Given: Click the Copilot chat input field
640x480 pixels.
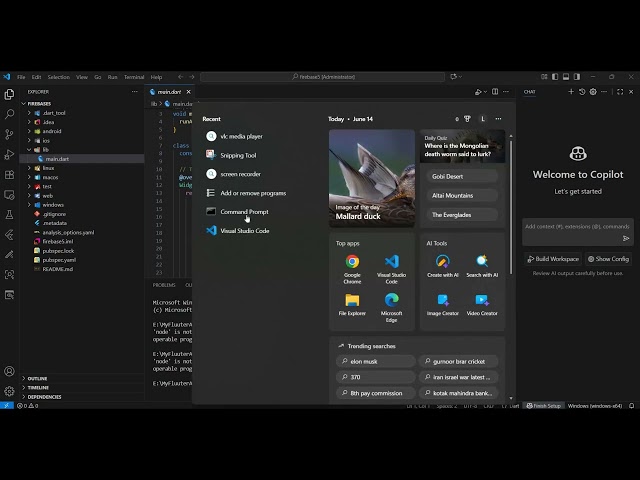Looking at the screenshot, I should pos(578,232).
